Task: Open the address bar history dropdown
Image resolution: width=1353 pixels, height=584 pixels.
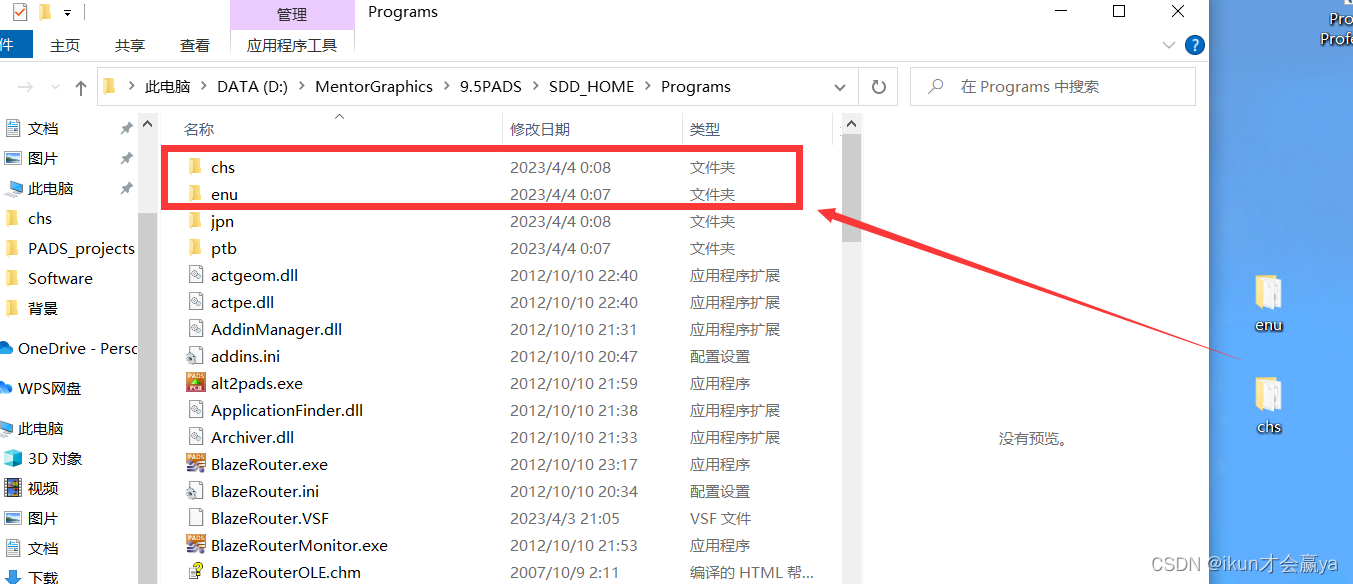Action: pyautogui.click(x=839, y=86)
